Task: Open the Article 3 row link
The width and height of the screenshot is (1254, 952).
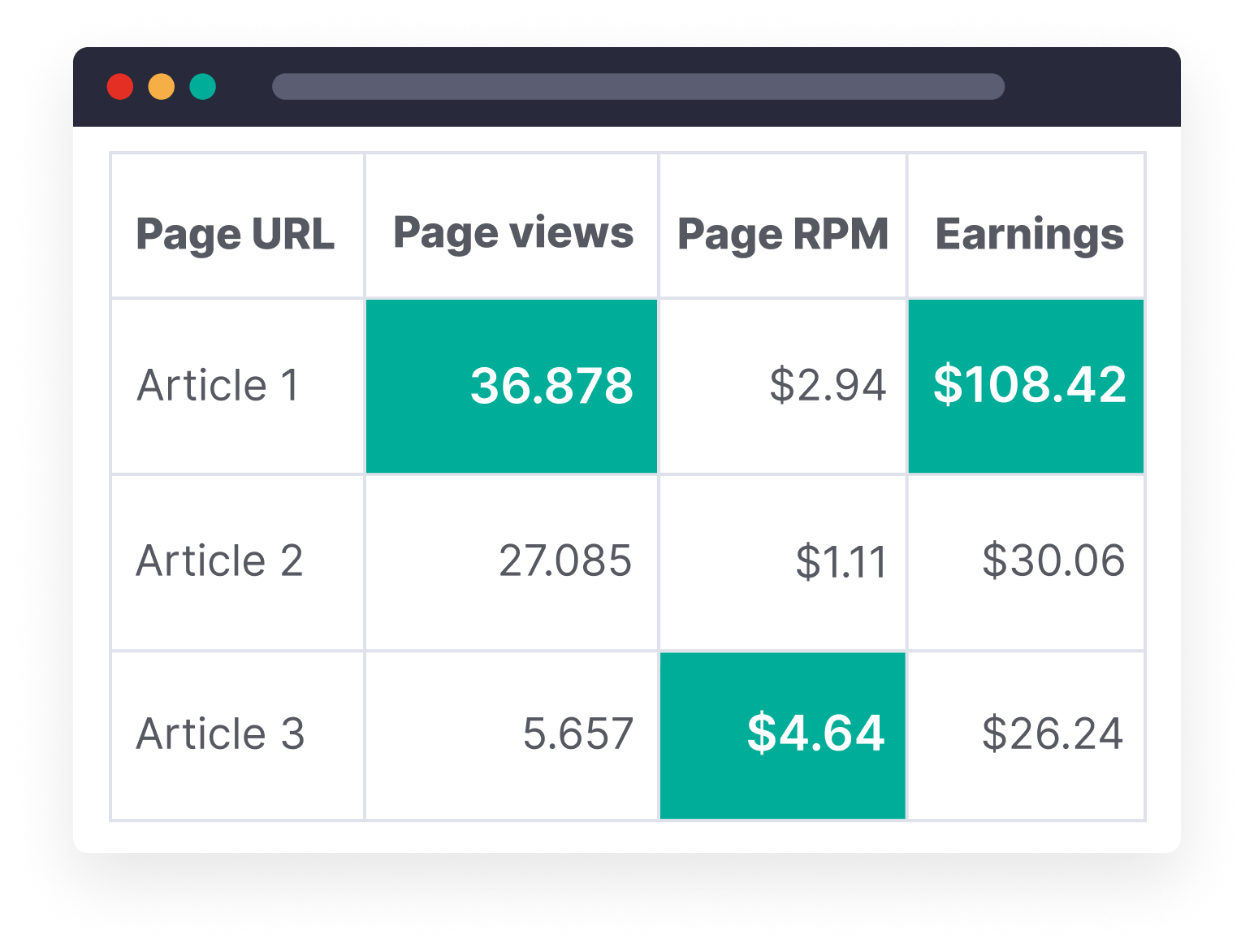Action: point(220,734)
